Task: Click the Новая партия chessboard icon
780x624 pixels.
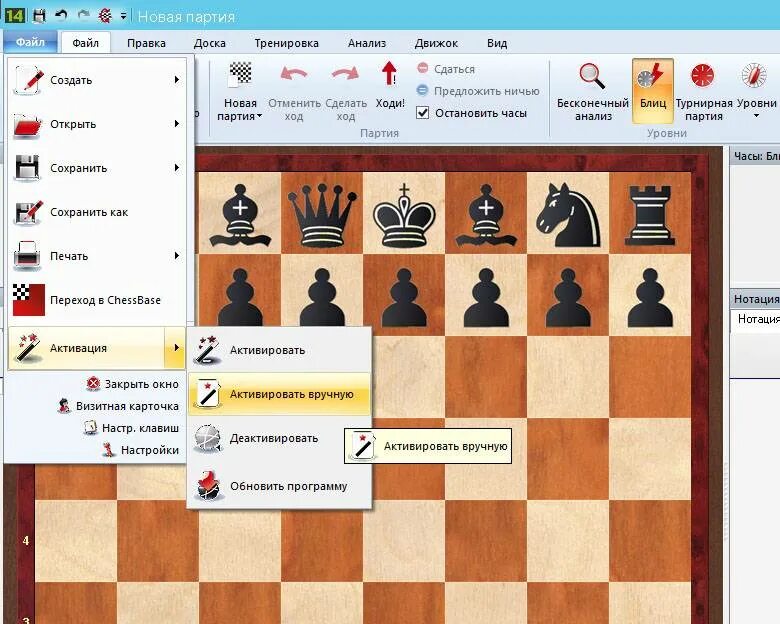Action: (240, 74)
